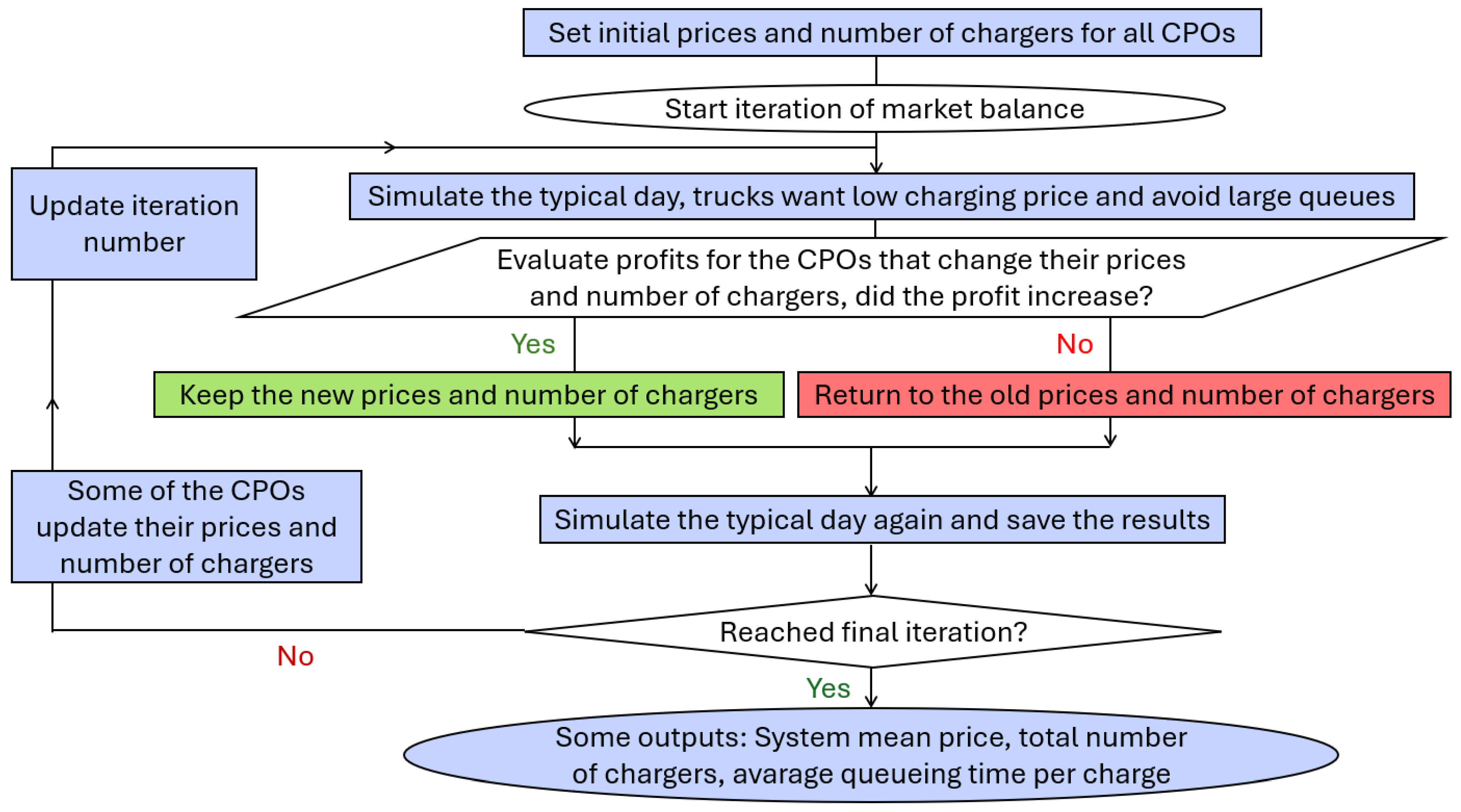Viewport: 1461px width, 812px height.
Task: Click the arrowhead below the red box
Action: click(1110, 440)
